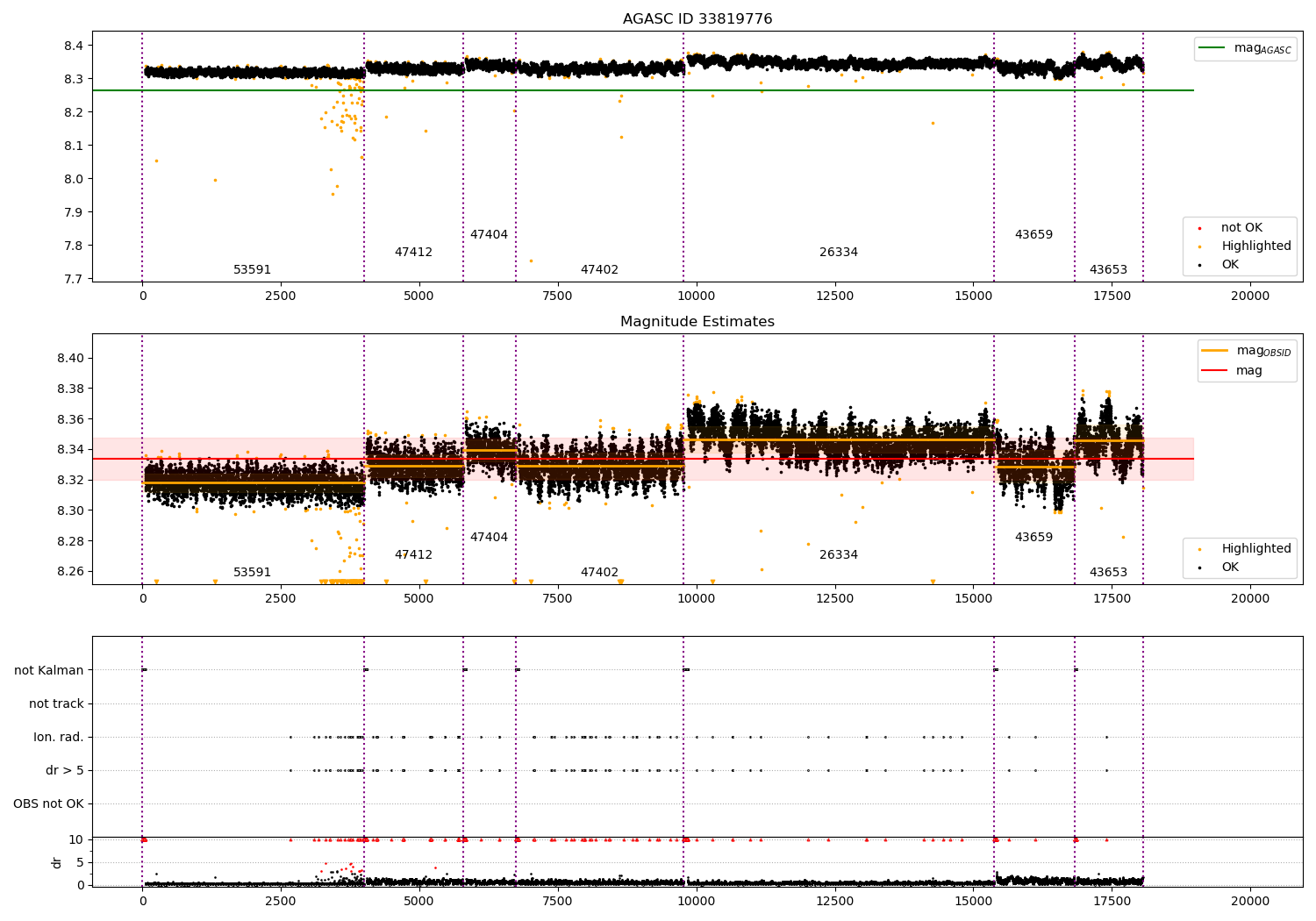
Task: Click obsid label 26334 in AGASC ID plot
Action: point(839,253)
